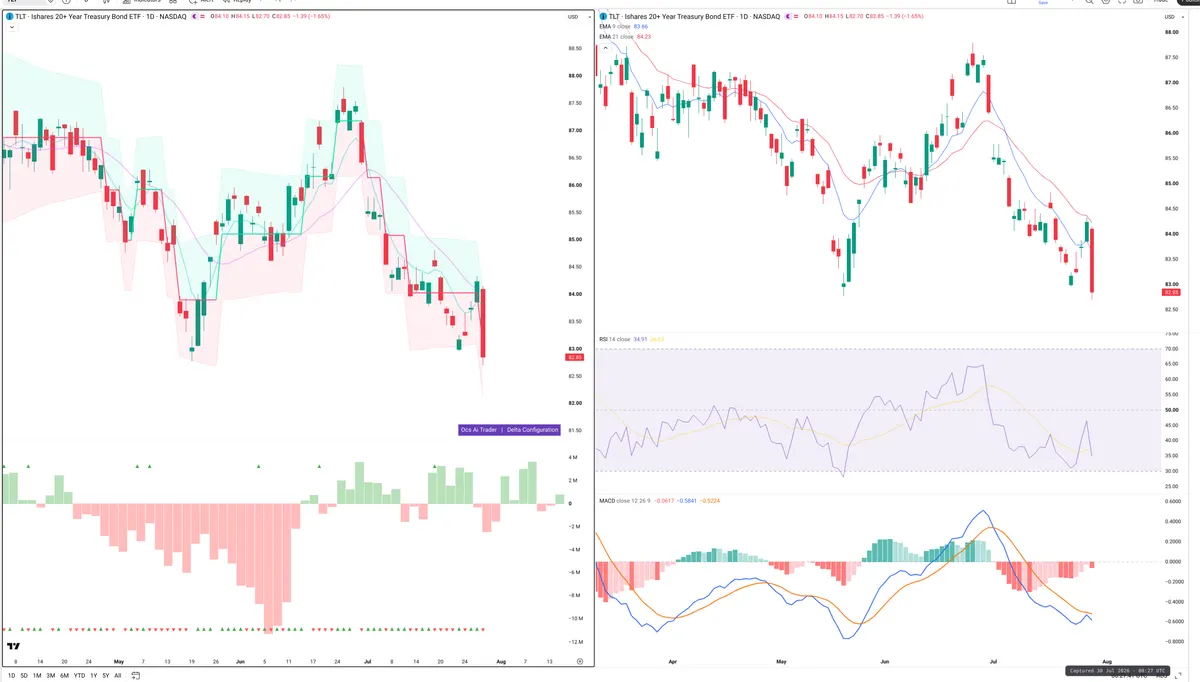Click the RSI 70.00 scale label
Image resolution: width=1200 pixels, height=682 pixels.
pos(1170,349)
